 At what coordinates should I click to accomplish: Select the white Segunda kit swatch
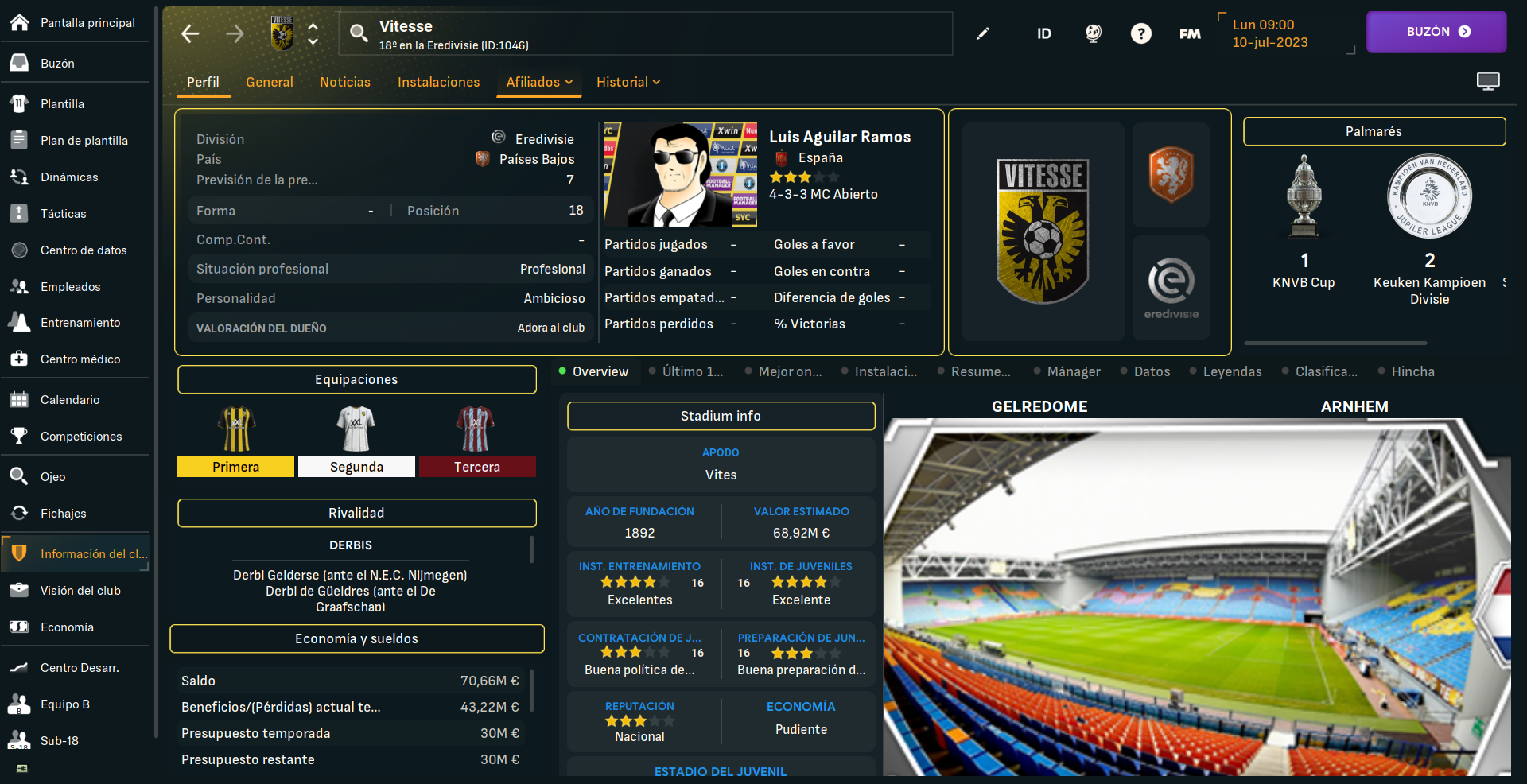pyautogui.click(x=356, y=467)
